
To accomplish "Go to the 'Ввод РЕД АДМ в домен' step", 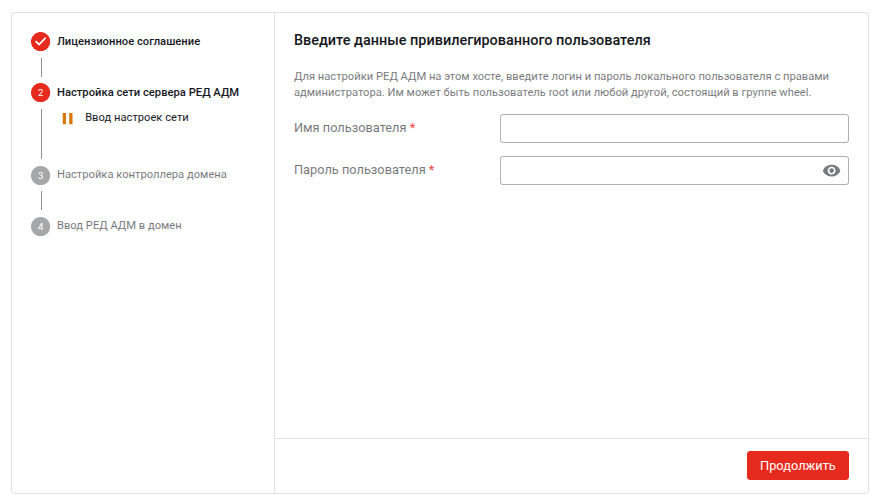I will pos(119,226).
